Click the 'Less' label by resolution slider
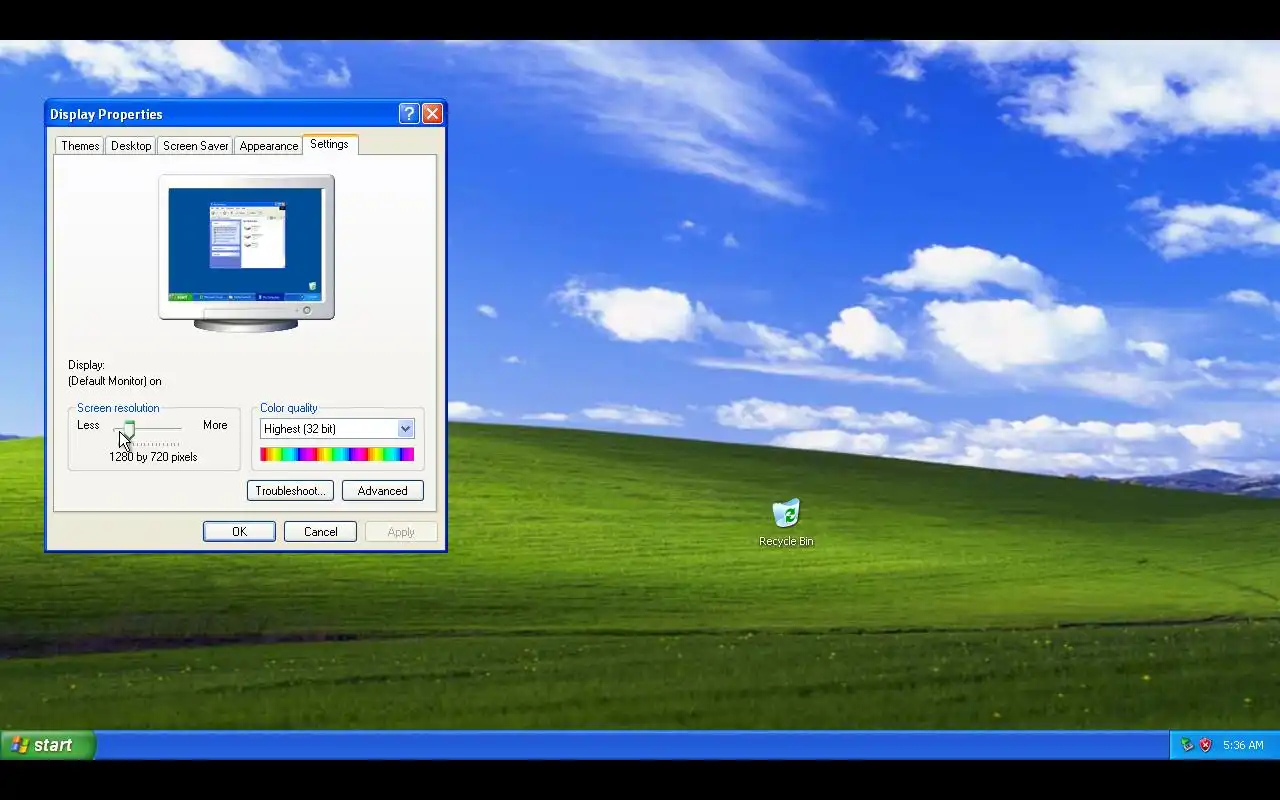The width and height of the screenshot is (1280, 800). point(88,425)
